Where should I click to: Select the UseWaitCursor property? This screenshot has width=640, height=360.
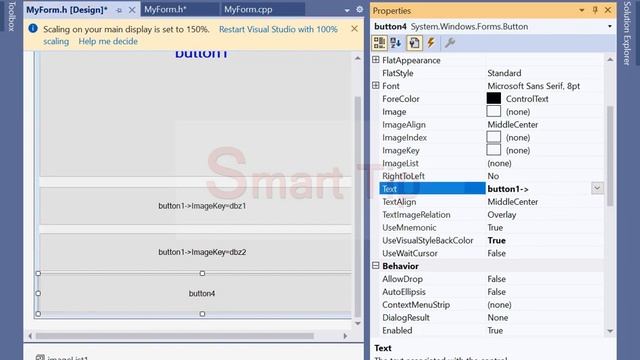pos(490,253)
